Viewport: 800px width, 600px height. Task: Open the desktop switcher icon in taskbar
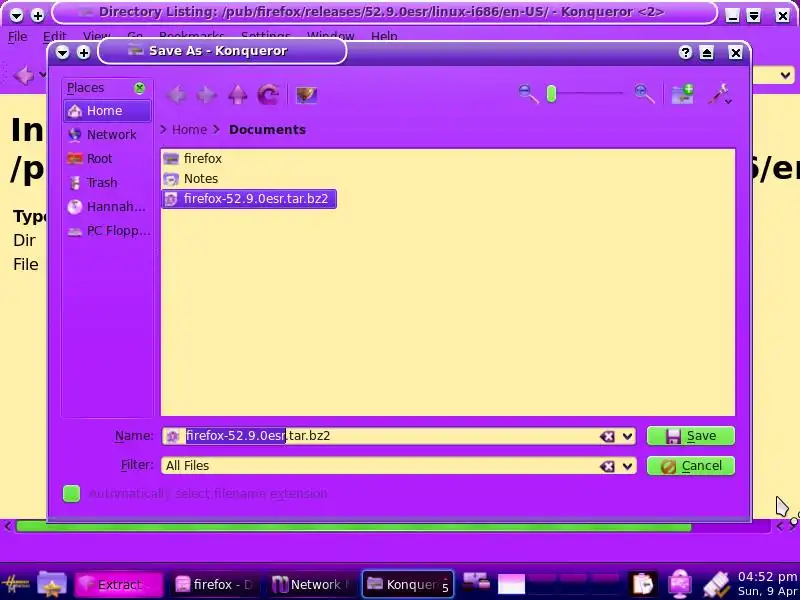coord(477,582)
